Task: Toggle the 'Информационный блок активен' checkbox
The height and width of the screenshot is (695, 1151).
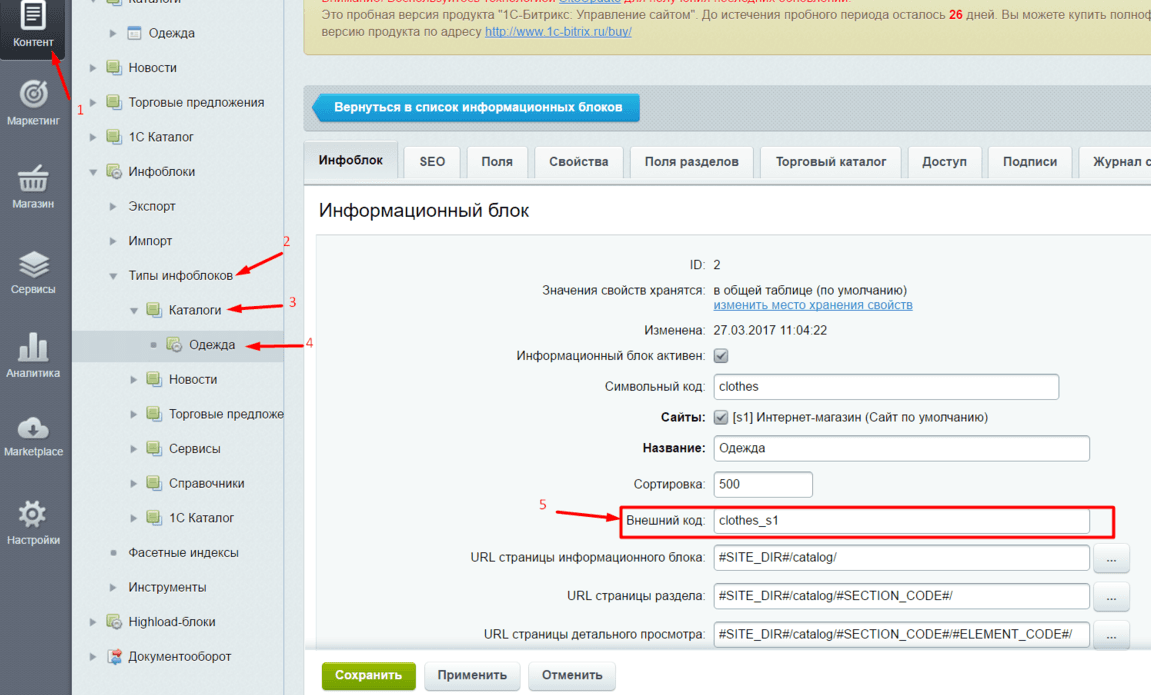Action: point(721,356)
